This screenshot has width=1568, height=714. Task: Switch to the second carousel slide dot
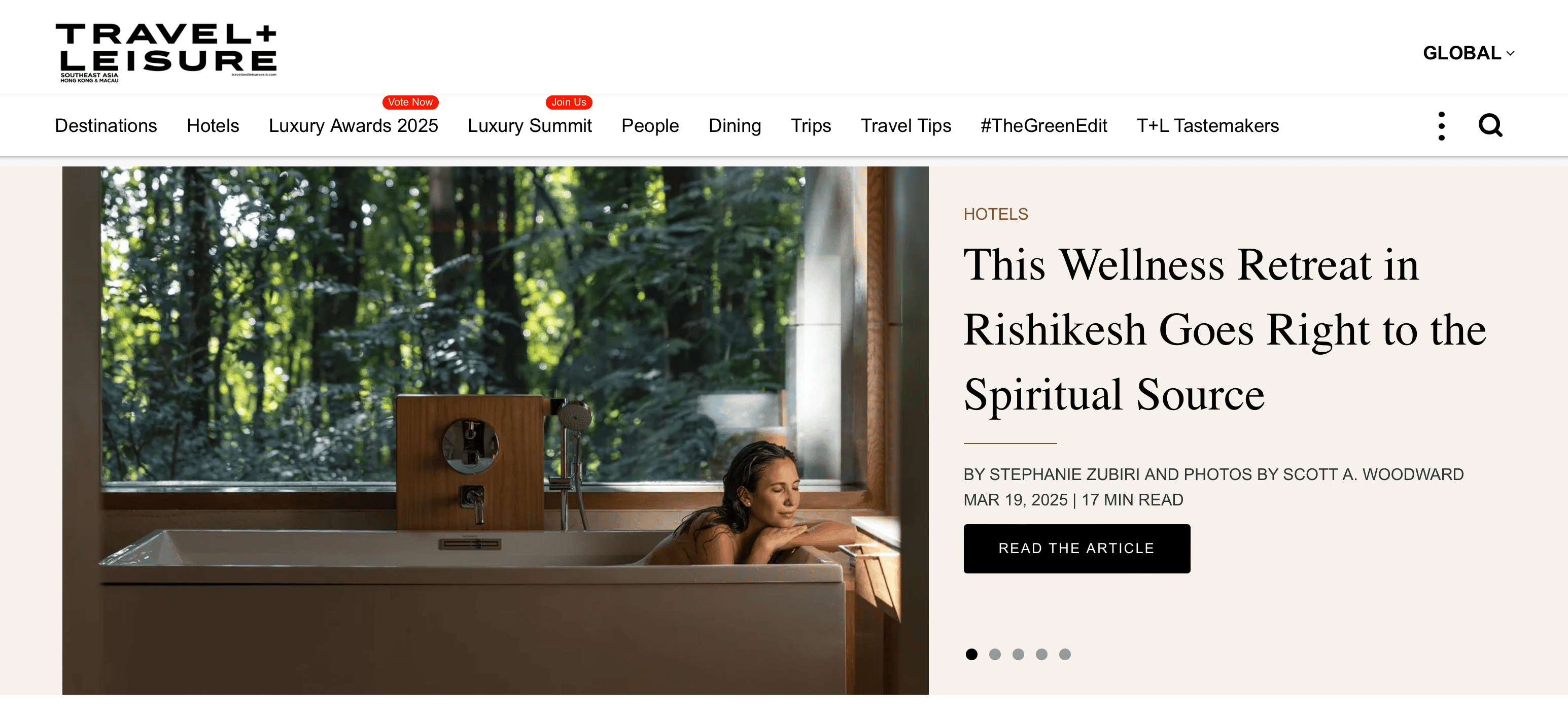[x=995, y=654]
